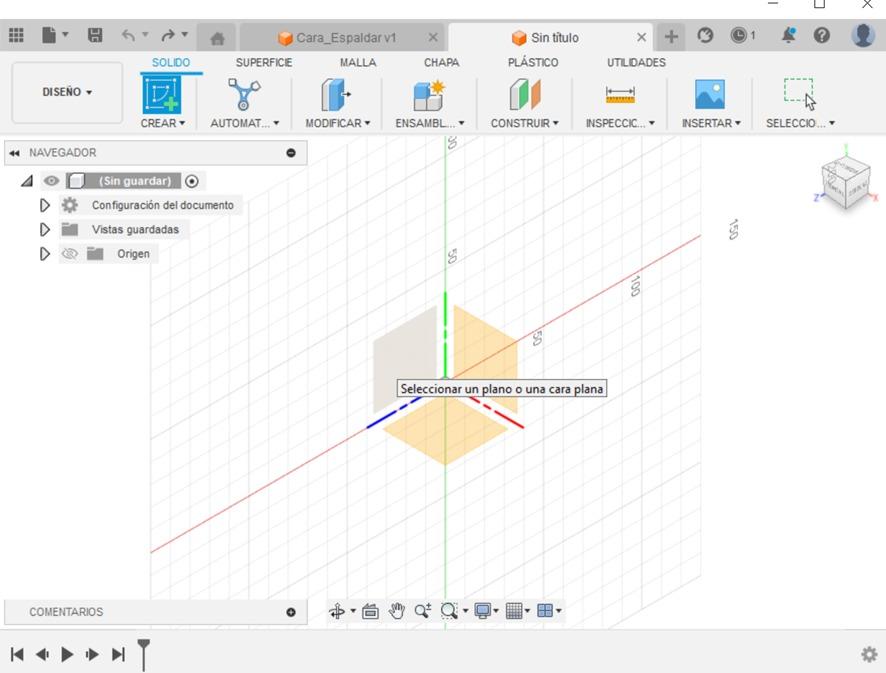Click the Press Pull modify icon
This screenshot has height=673, width=886.
pos(336,94)
